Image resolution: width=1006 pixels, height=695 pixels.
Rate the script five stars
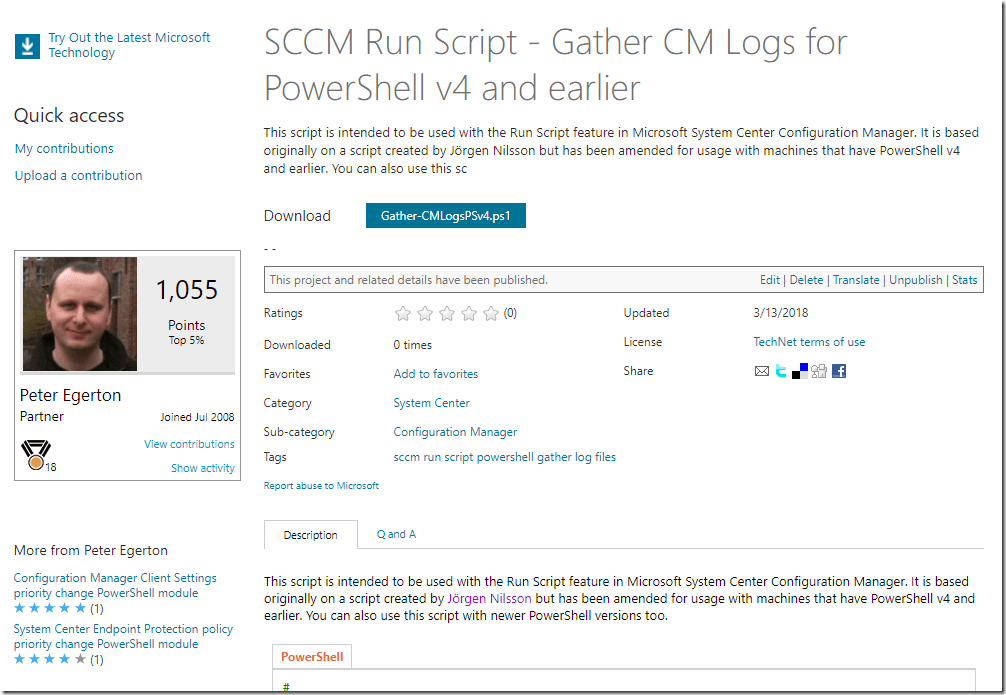pos(491,314)
